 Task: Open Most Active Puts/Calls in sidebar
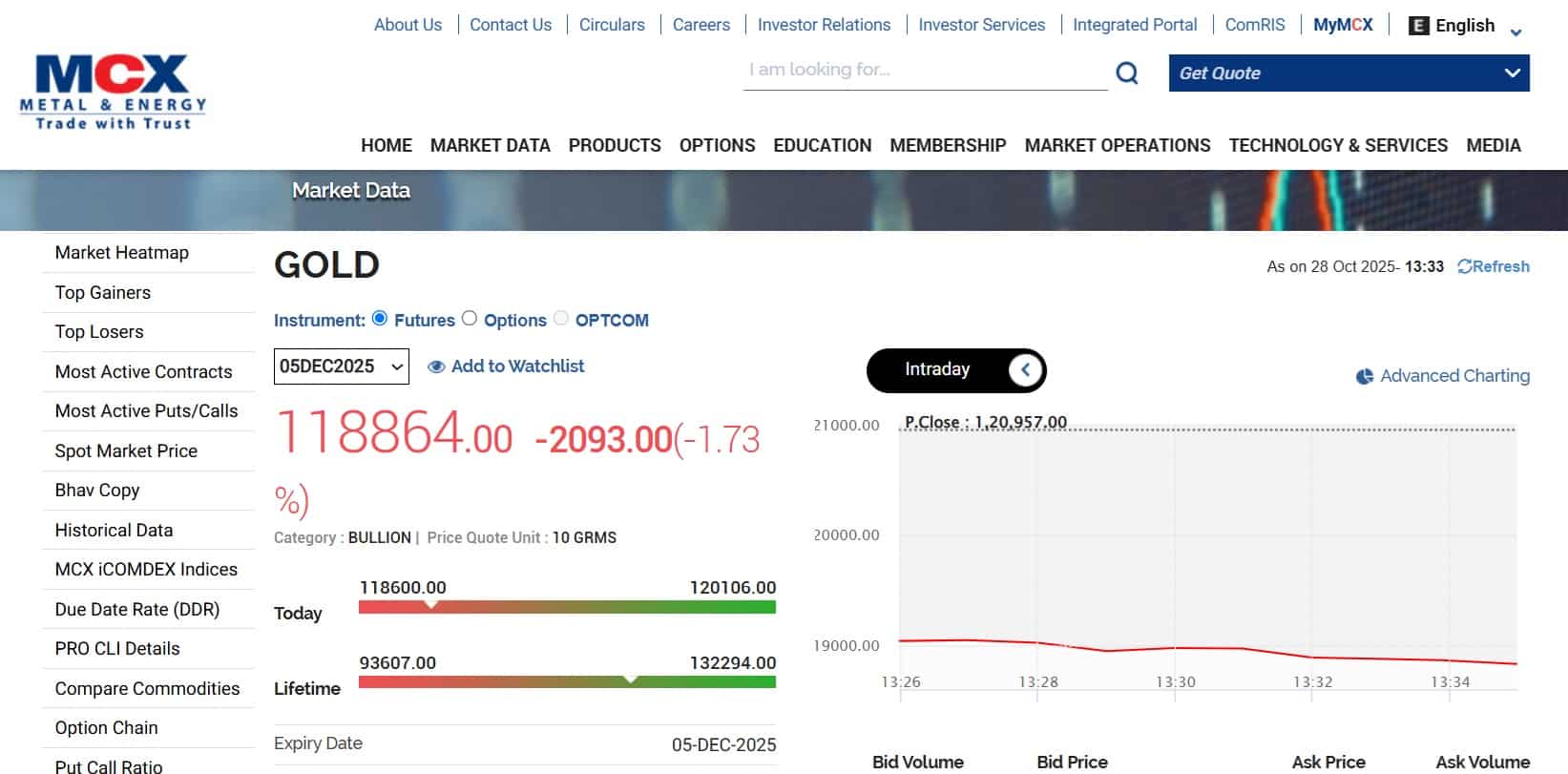146,411
